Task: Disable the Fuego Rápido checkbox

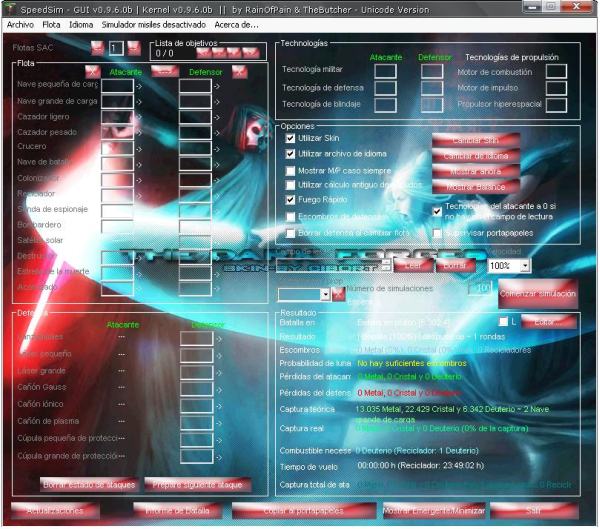Action: coord(290,199)
